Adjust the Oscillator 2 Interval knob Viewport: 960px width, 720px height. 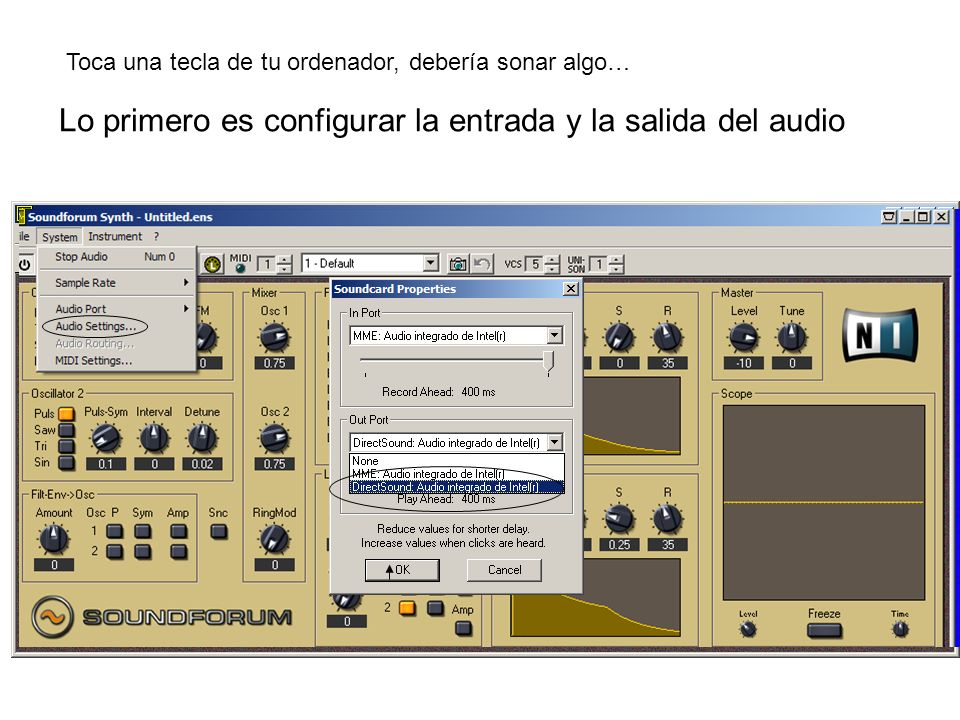point(154,438)
